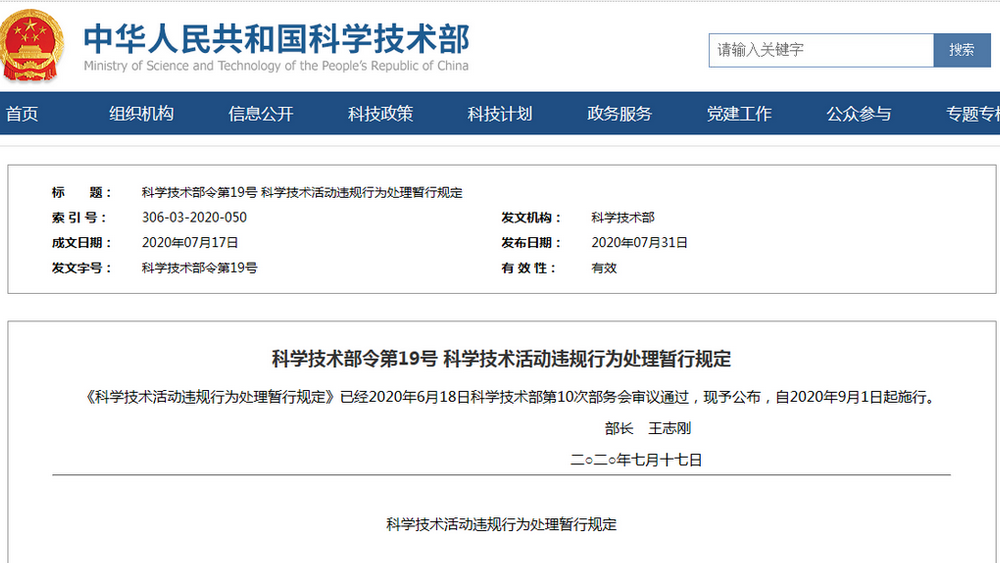Click the index number 306-03-2020-050
1000x563 pixels.
(x=194, y=217)
